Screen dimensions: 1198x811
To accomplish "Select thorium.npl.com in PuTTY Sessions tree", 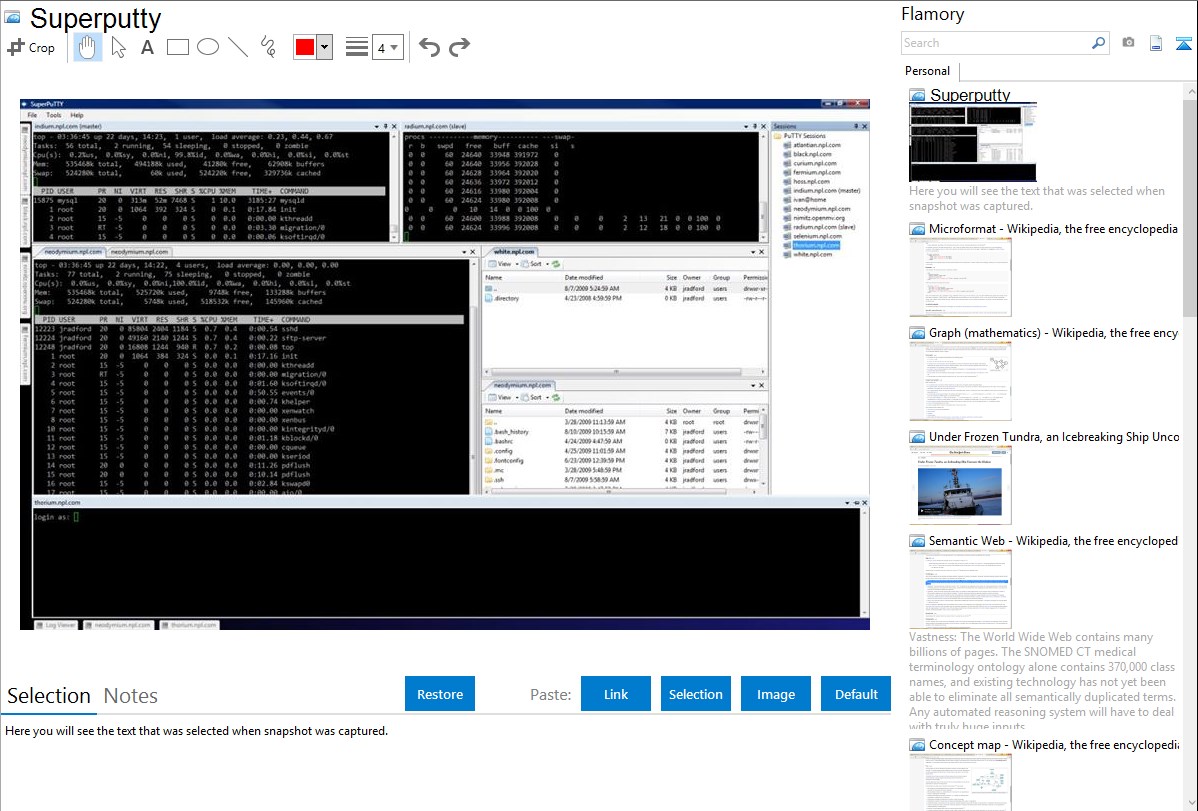I will [816, 245].
